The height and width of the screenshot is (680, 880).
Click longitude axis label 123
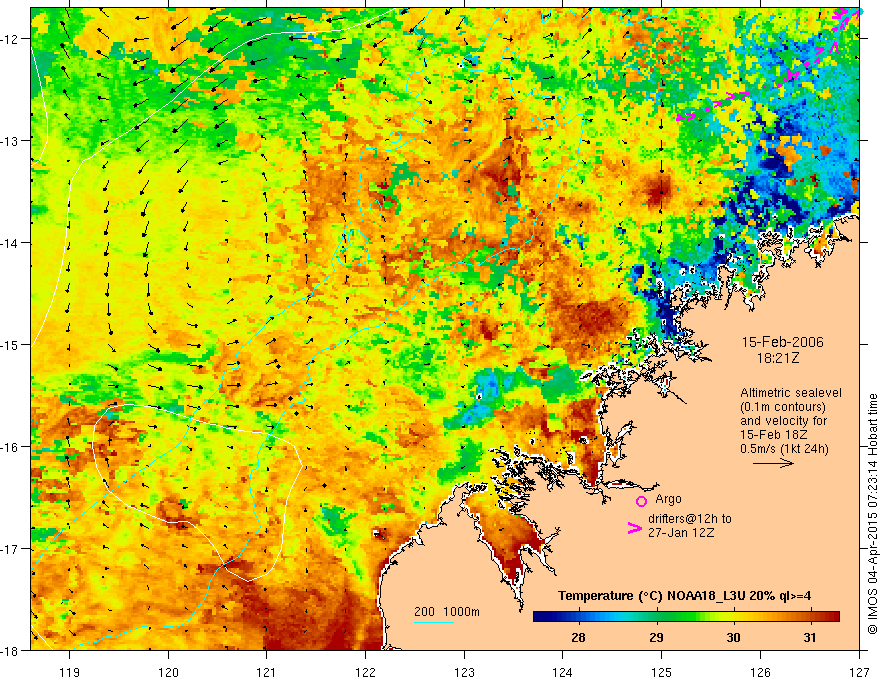tap(464, 672)
